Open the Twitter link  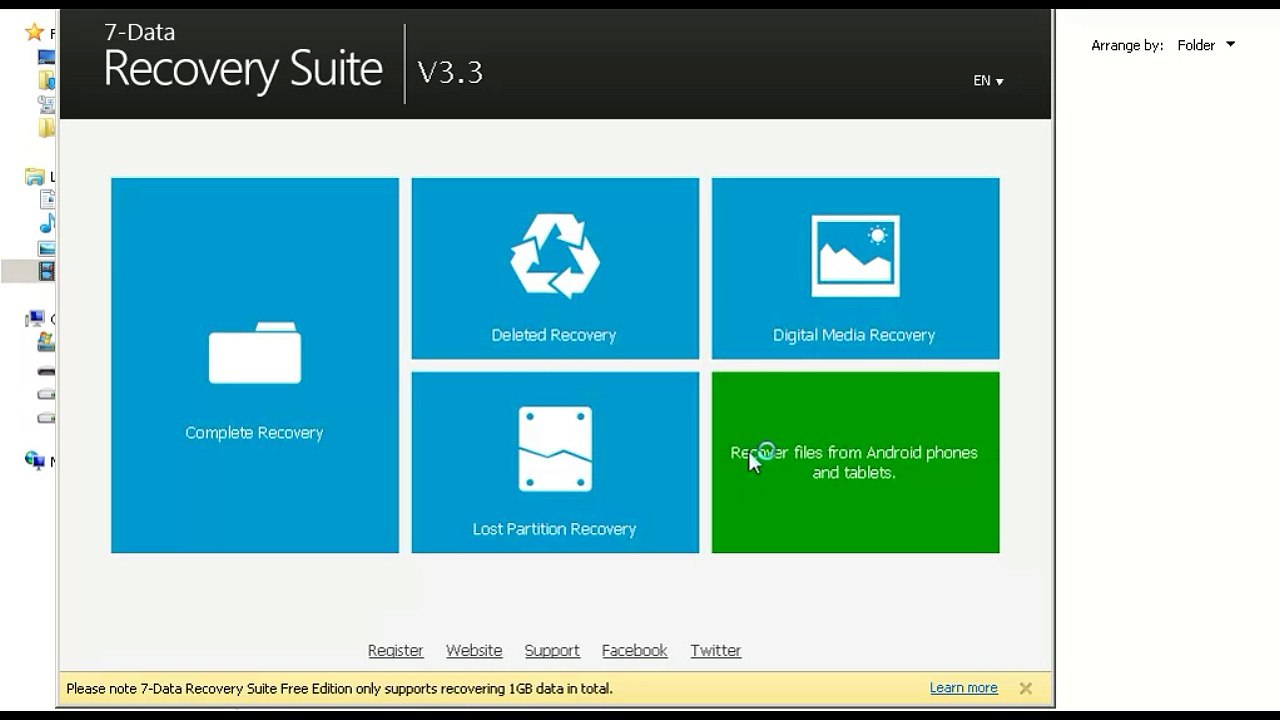715,650
